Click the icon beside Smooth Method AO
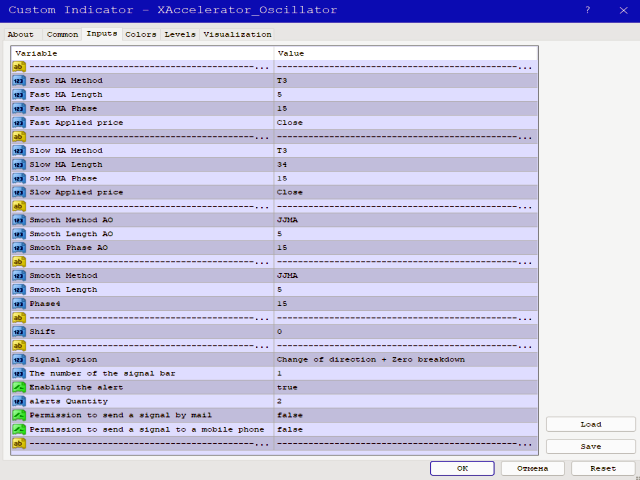The image size is (640, 480). (19, 220)
